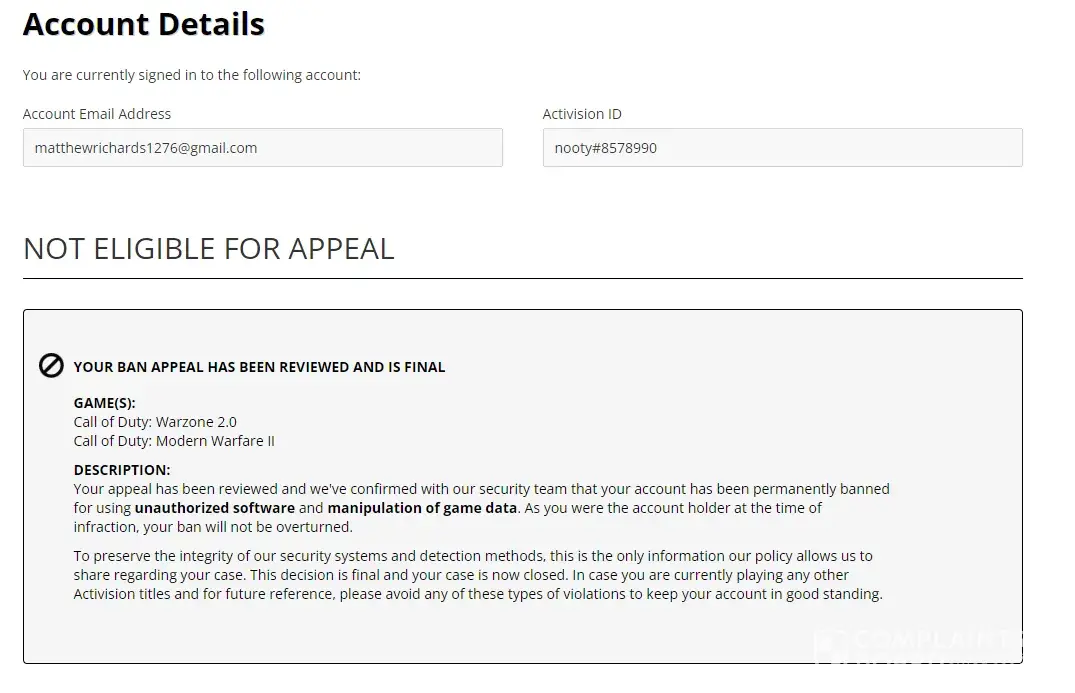Screen dimensions: 1075x693
Task: Click Call of Duty: Modern Warfare II text
Action: click(174, 441)
